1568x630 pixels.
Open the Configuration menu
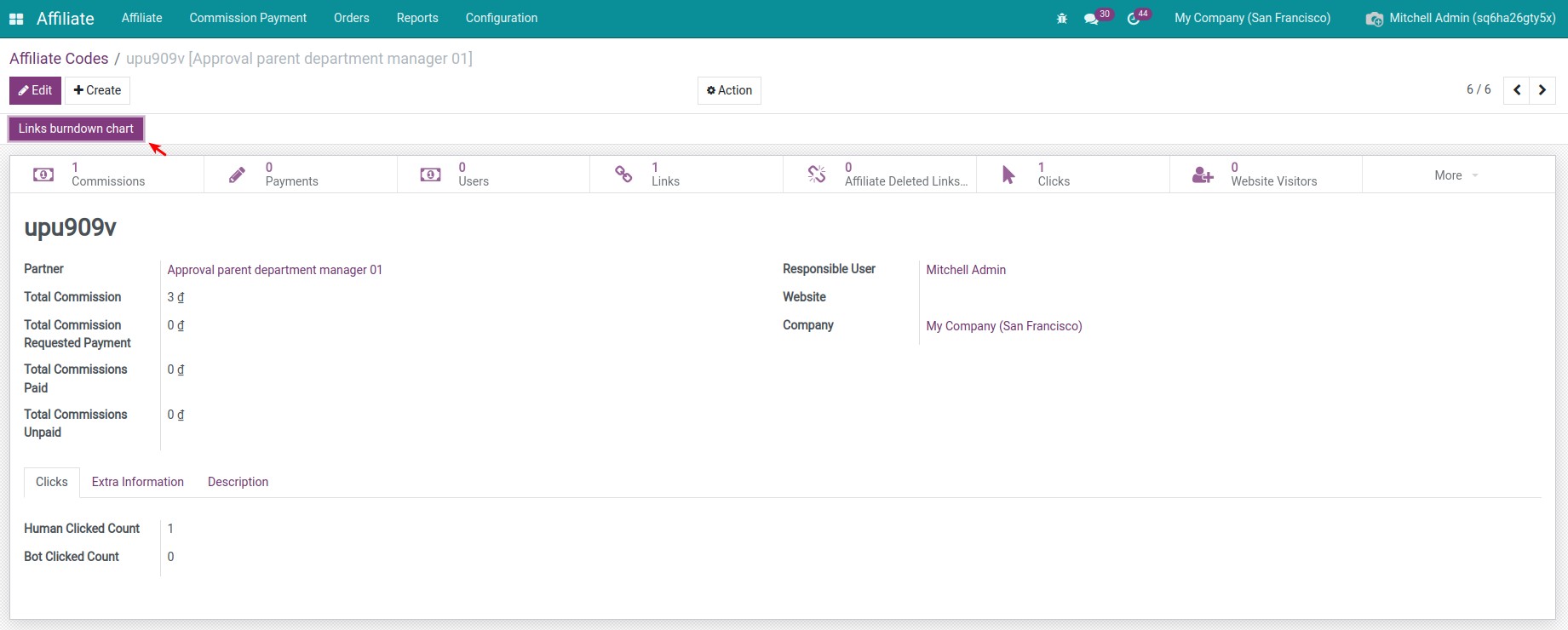pos(501,18)
